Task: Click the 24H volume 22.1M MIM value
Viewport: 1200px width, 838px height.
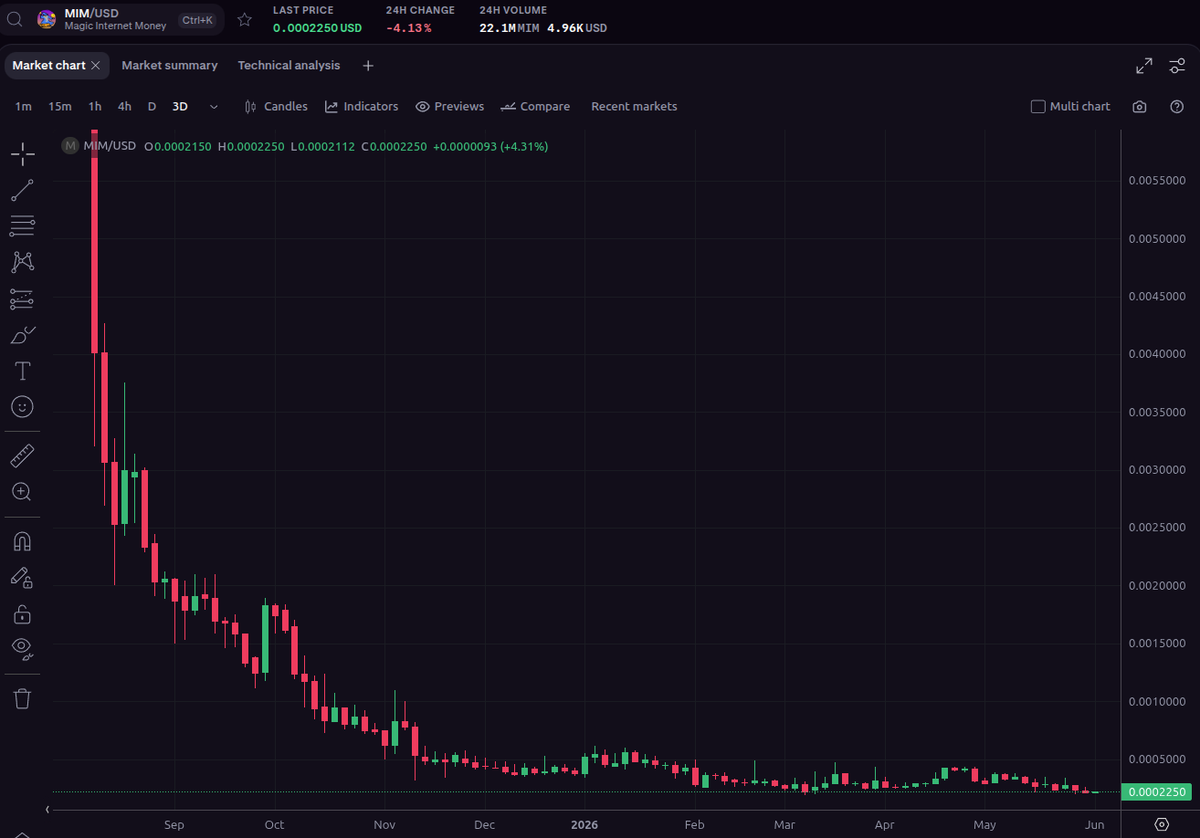Action: [510, 27]
